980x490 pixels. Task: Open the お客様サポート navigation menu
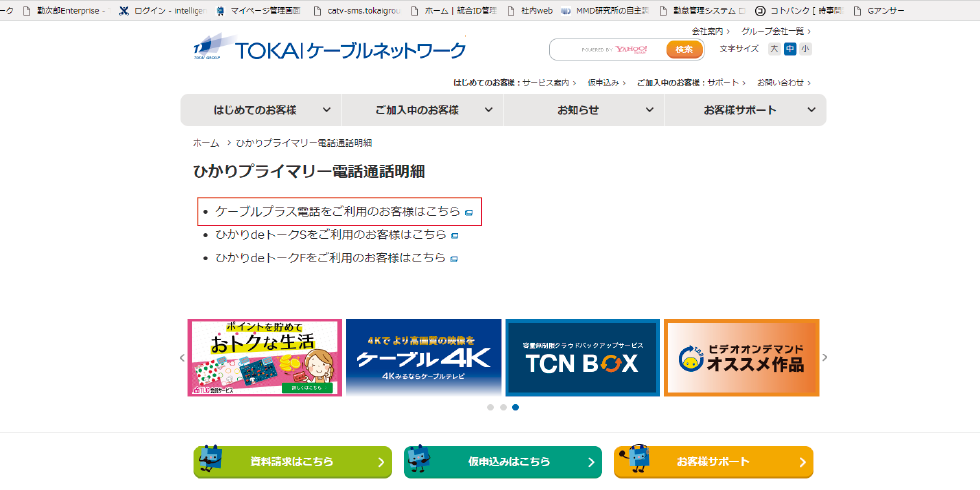(746, 110)
